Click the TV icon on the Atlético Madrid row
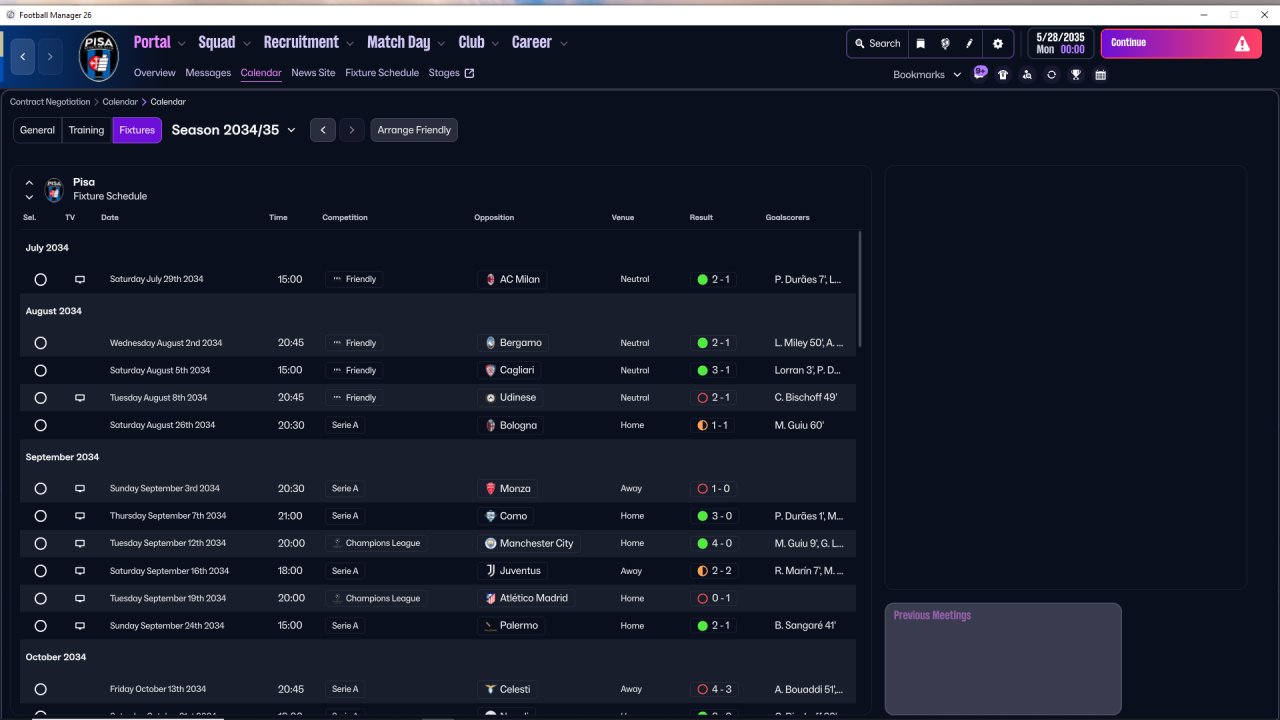 80,599
